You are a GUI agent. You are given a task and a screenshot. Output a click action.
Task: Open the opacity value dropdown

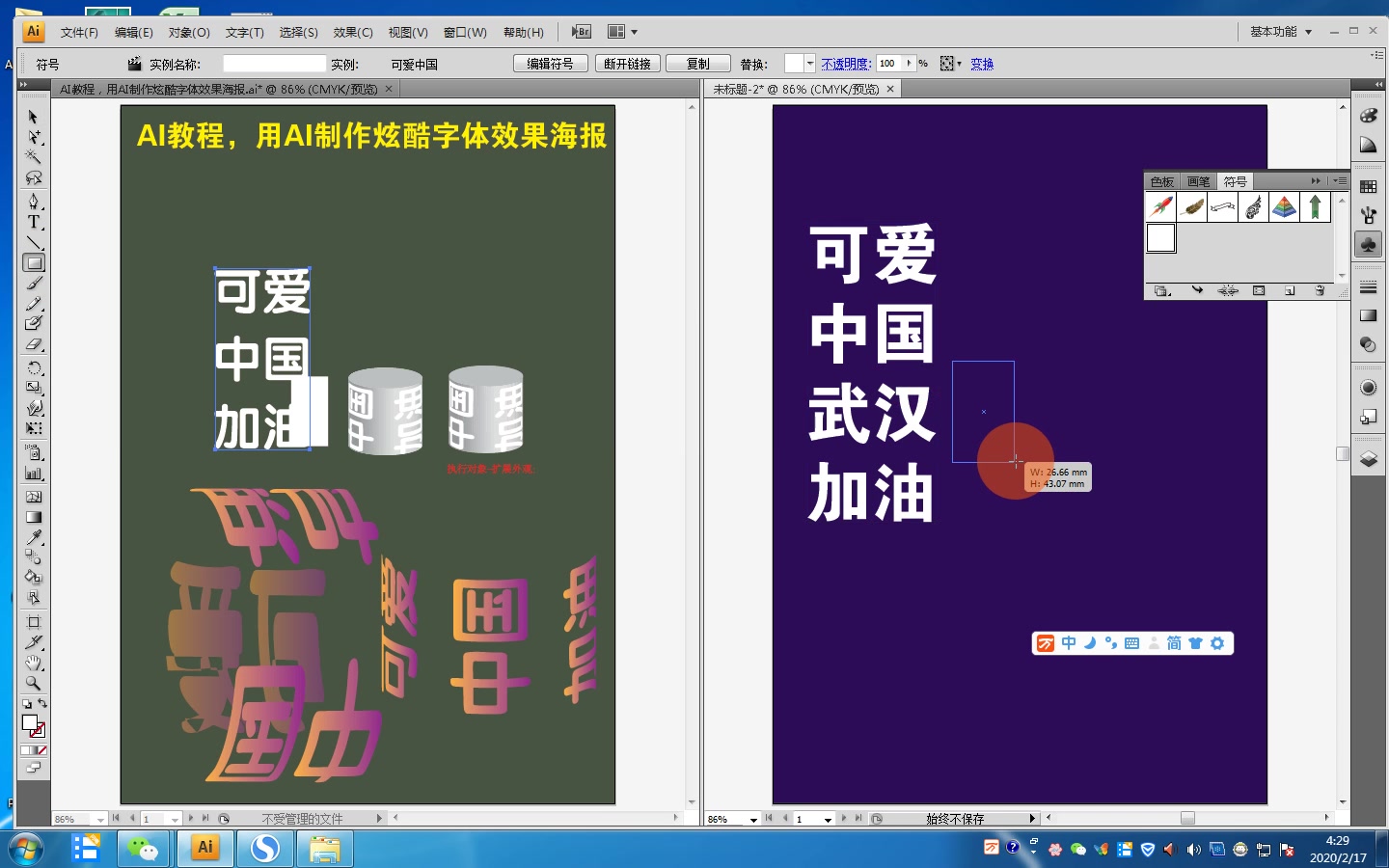pyautogui.click(x=909, y=64)
